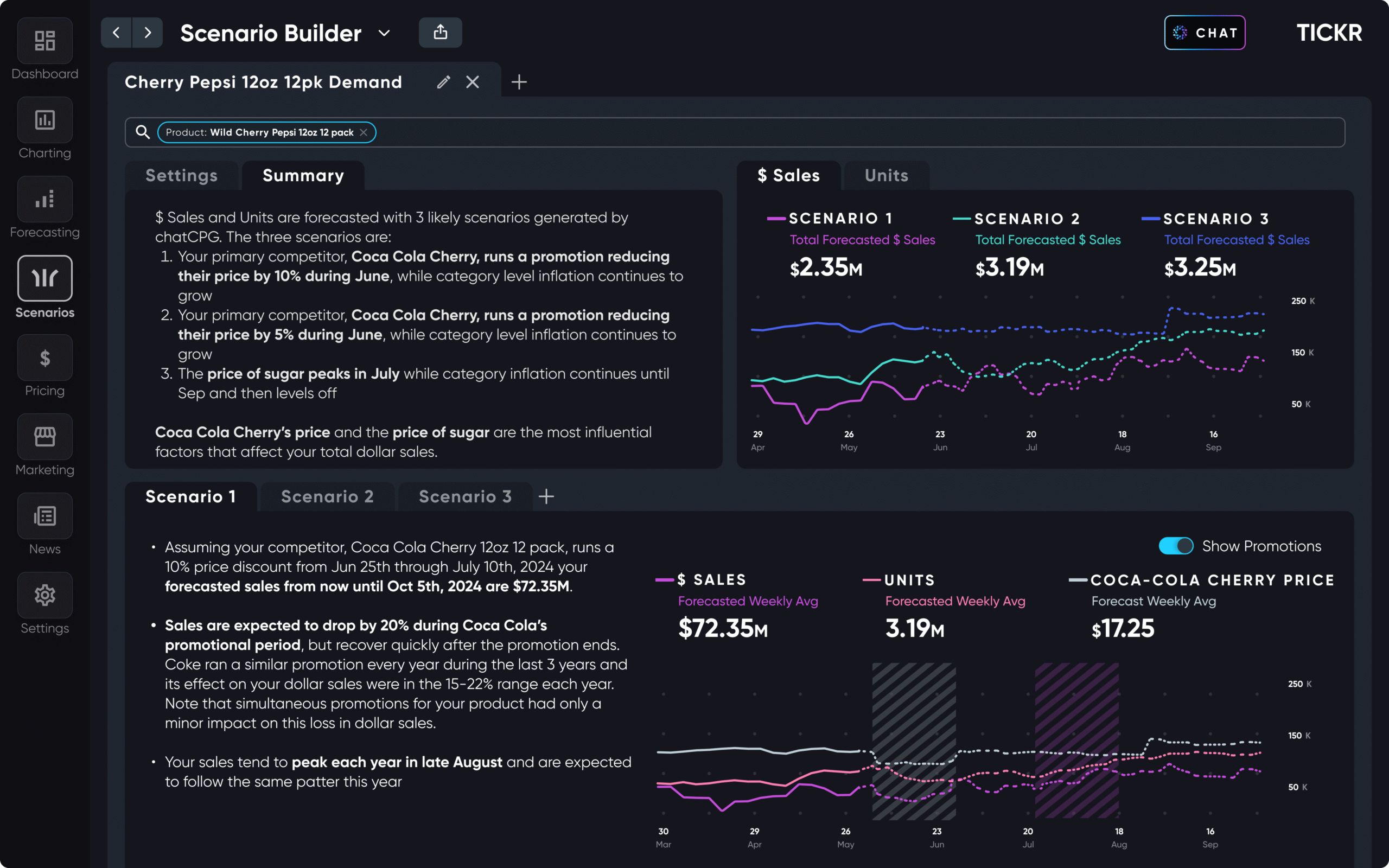This screenshot has height=868, width=1389.
Task: Click the $2.35M forecast value
Action: point(826,267)
